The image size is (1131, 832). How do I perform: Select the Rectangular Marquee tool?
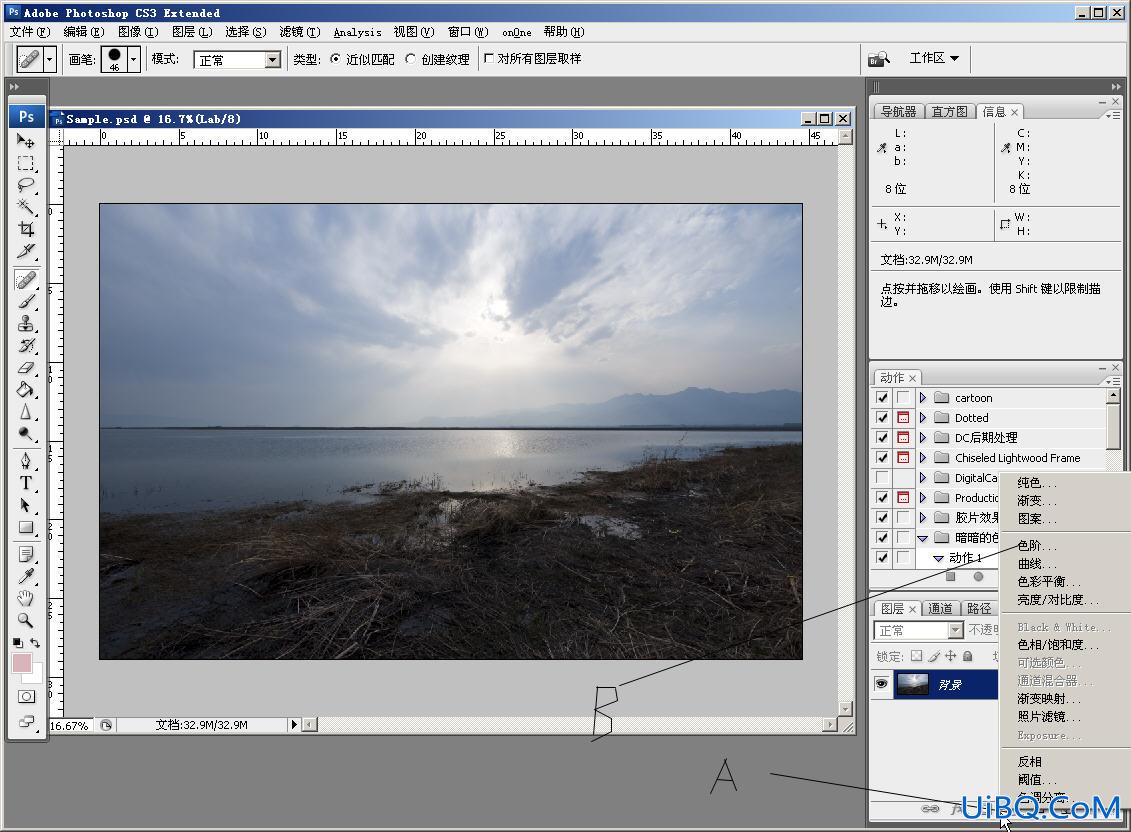pyautogui.click(x=25, y=163)
